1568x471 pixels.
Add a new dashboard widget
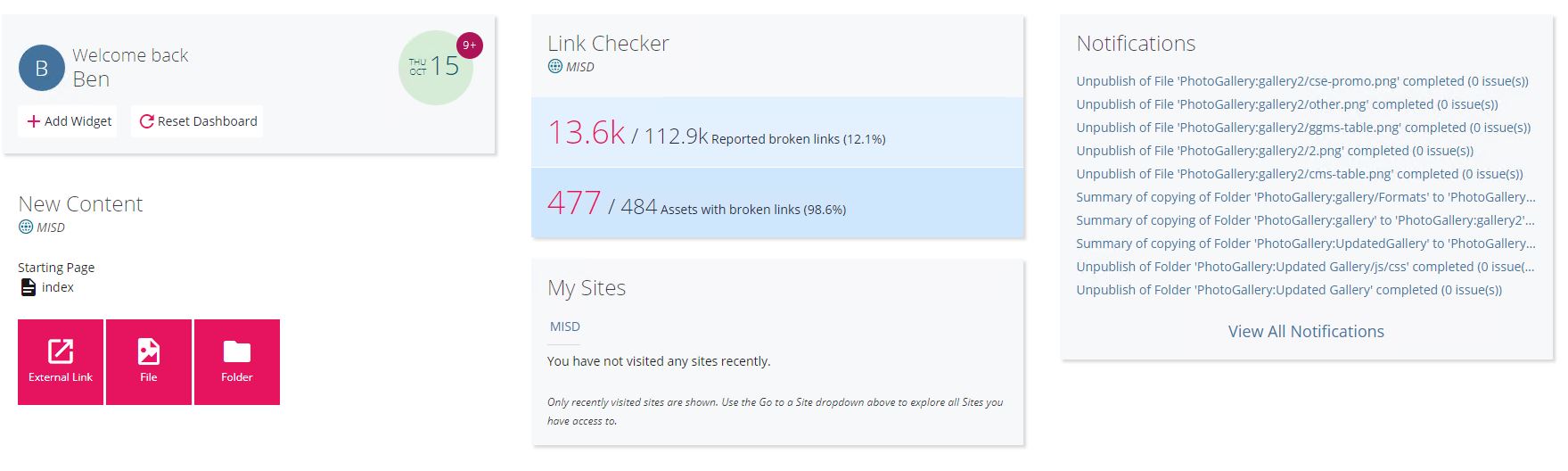[x=69, y=121]
